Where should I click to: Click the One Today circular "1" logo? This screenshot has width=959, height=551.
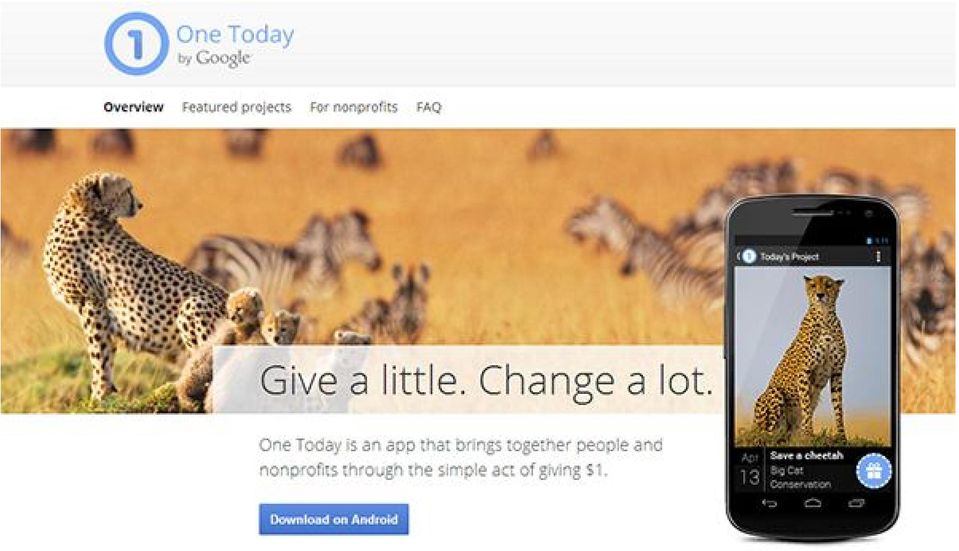pyautogui.click(x=136, y=44)
